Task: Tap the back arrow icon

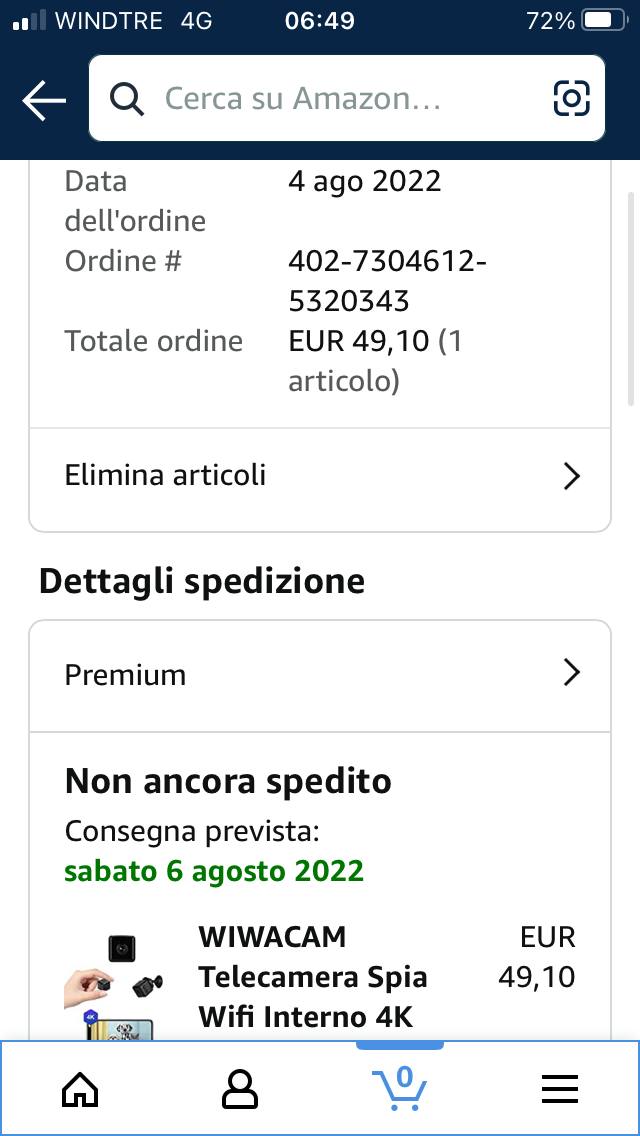Action: 44,99
